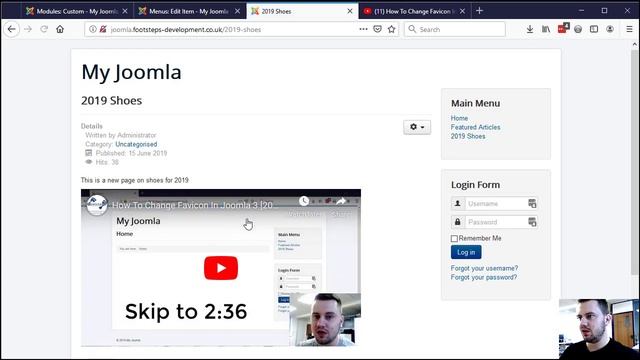The height and width of the screenshot is (360, 640).
Task: Click the My Joomla site title
Action: (x=131, y=72)
